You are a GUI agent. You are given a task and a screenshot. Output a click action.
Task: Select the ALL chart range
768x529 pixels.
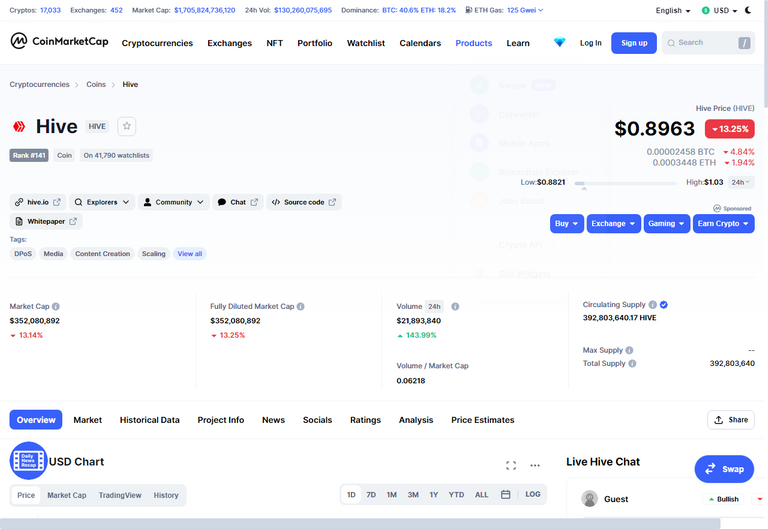(481, 495)
